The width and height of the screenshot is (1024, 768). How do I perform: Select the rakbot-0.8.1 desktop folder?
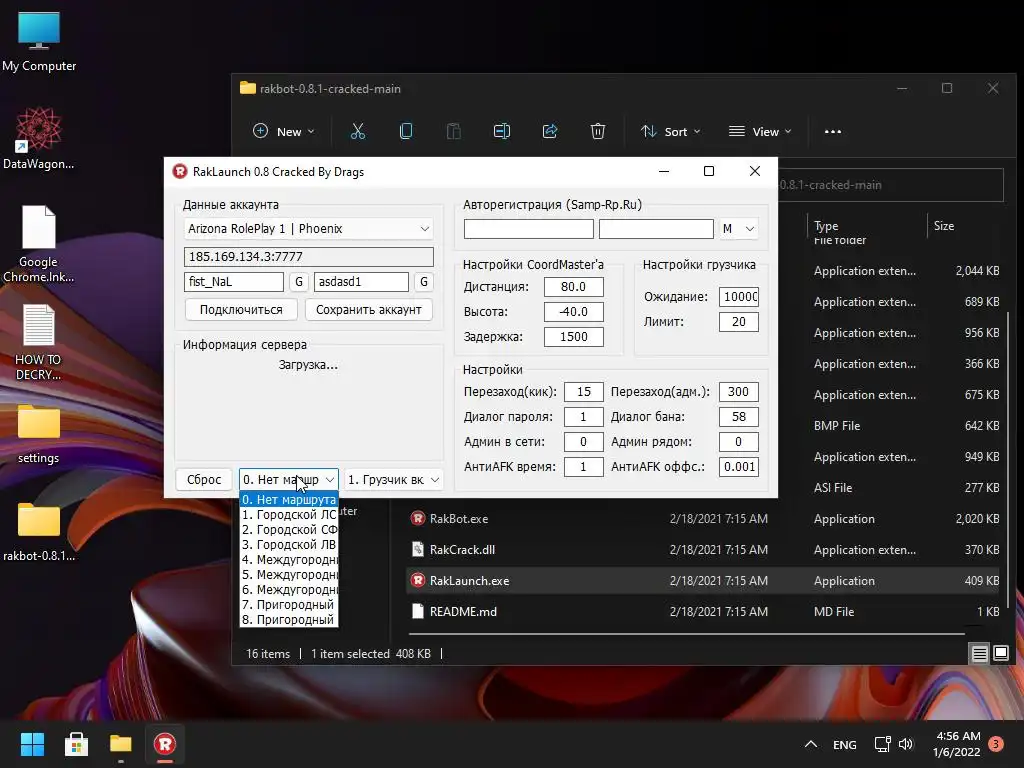click(39, 532)
